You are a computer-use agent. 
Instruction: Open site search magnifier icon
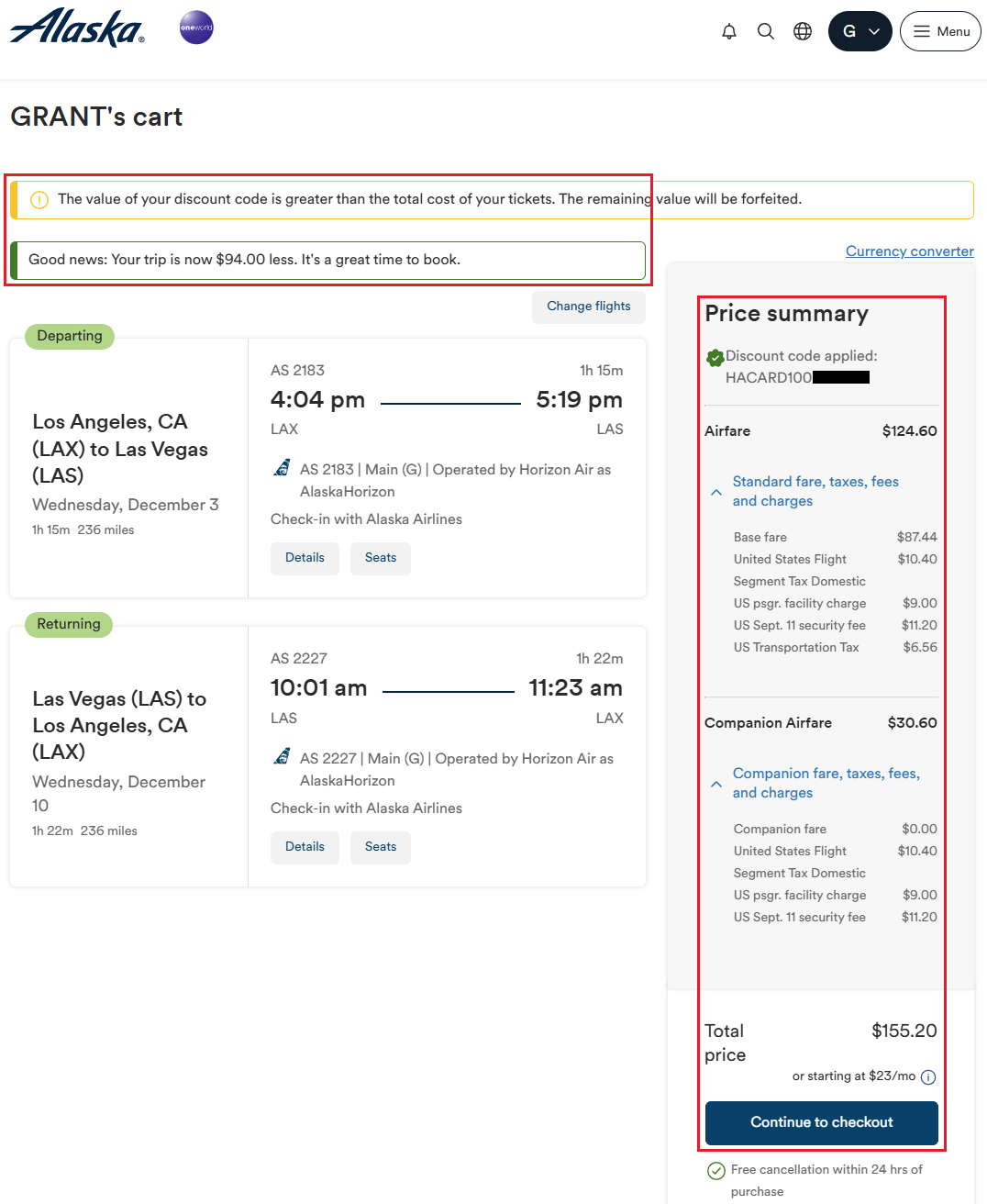coord(766,32)
